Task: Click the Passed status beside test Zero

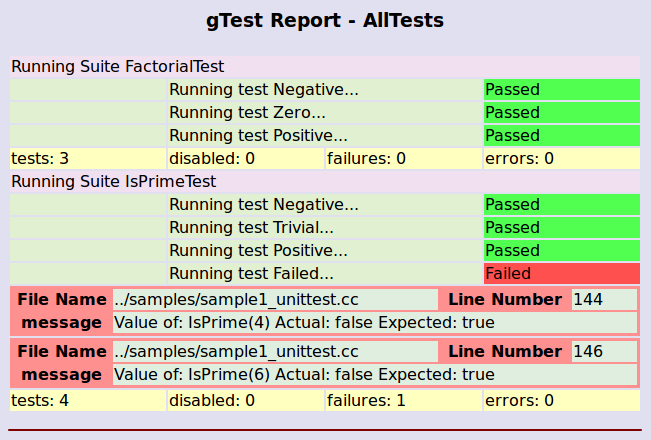Action: click(x=560, y=112)
